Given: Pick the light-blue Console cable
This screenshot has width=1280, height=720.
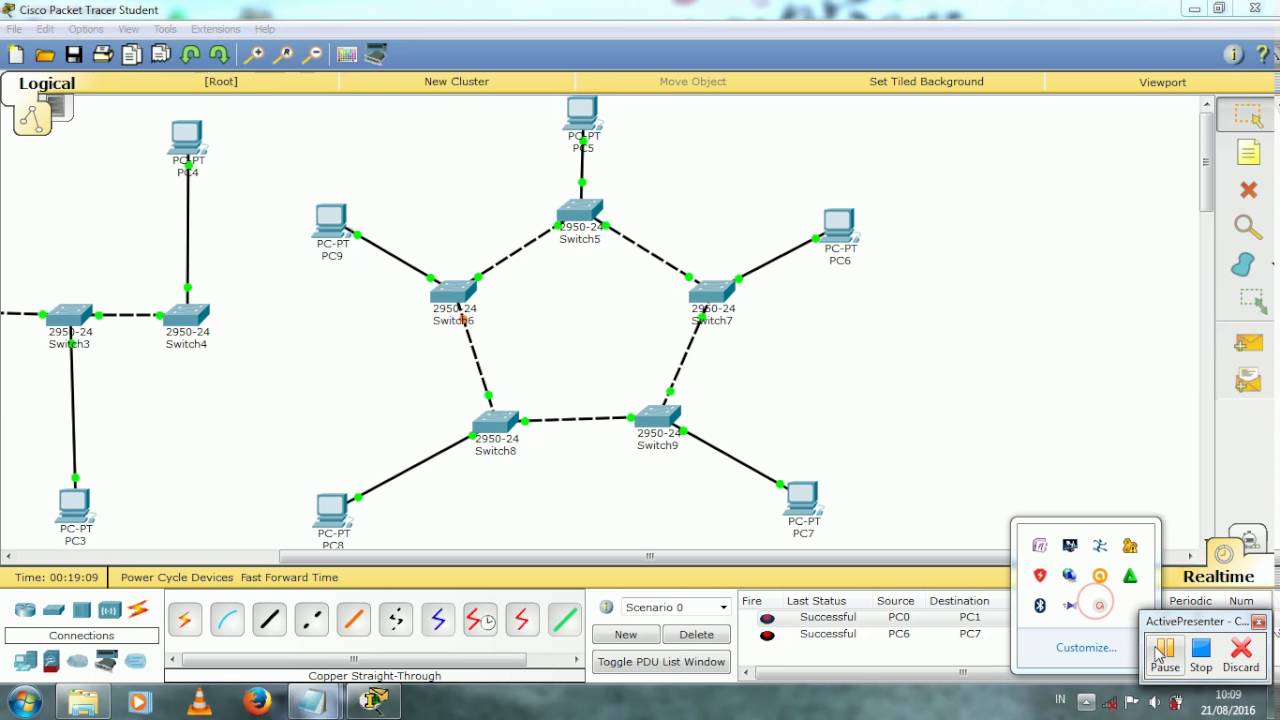Looking at the screenshot, I should coord(227,620).
